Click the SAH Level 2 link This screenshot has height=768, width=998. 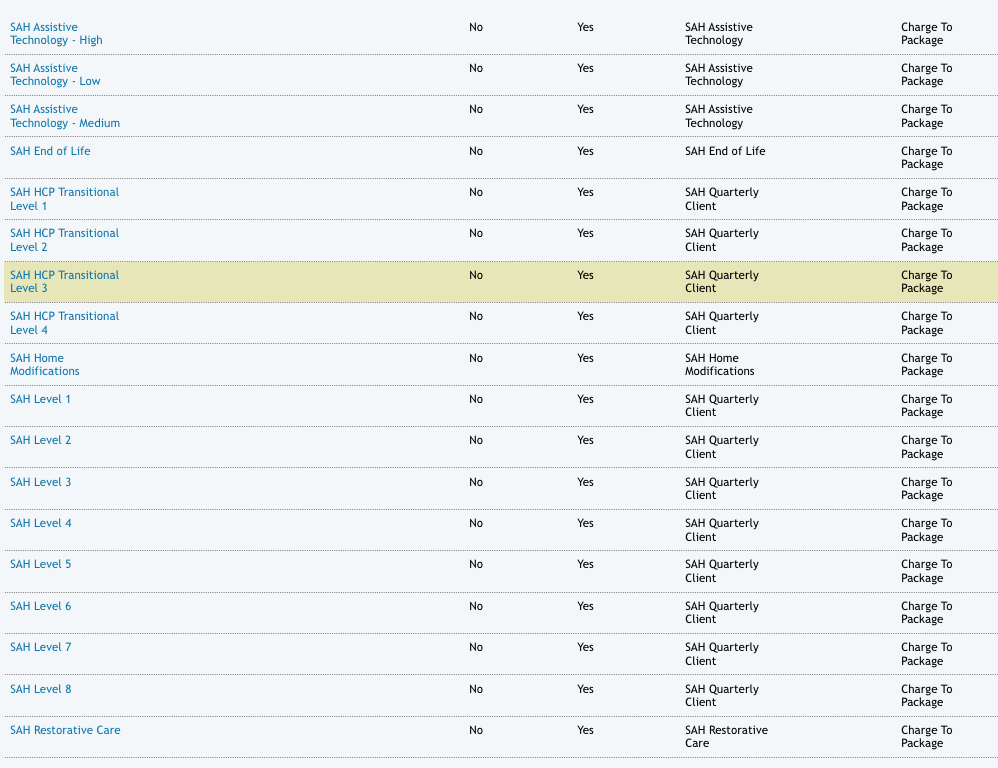pos(41,440)
